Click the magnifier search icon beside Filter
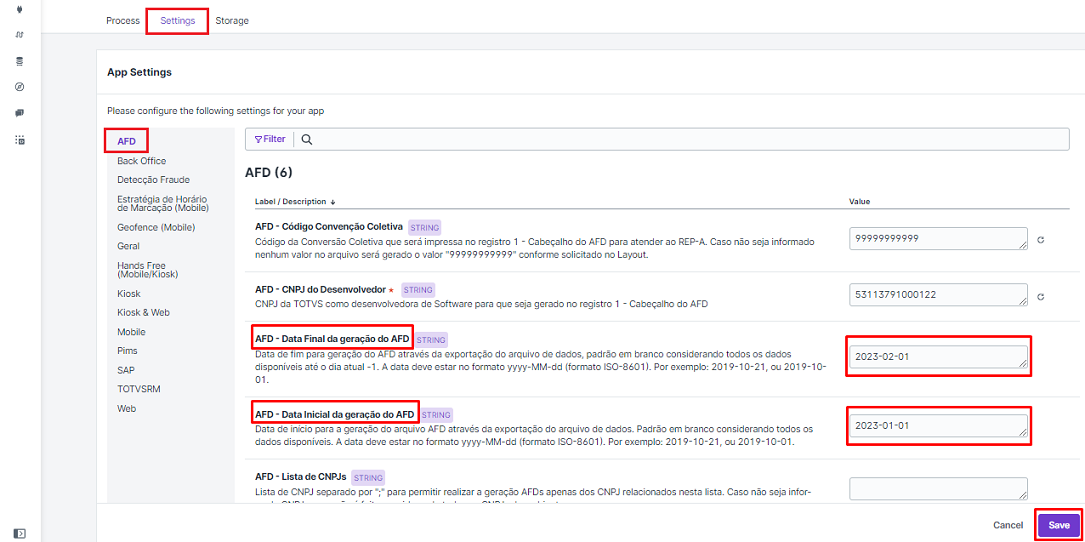Image resolution: width=1085 pixels, height=542 pixels. (x=307, y=139)
